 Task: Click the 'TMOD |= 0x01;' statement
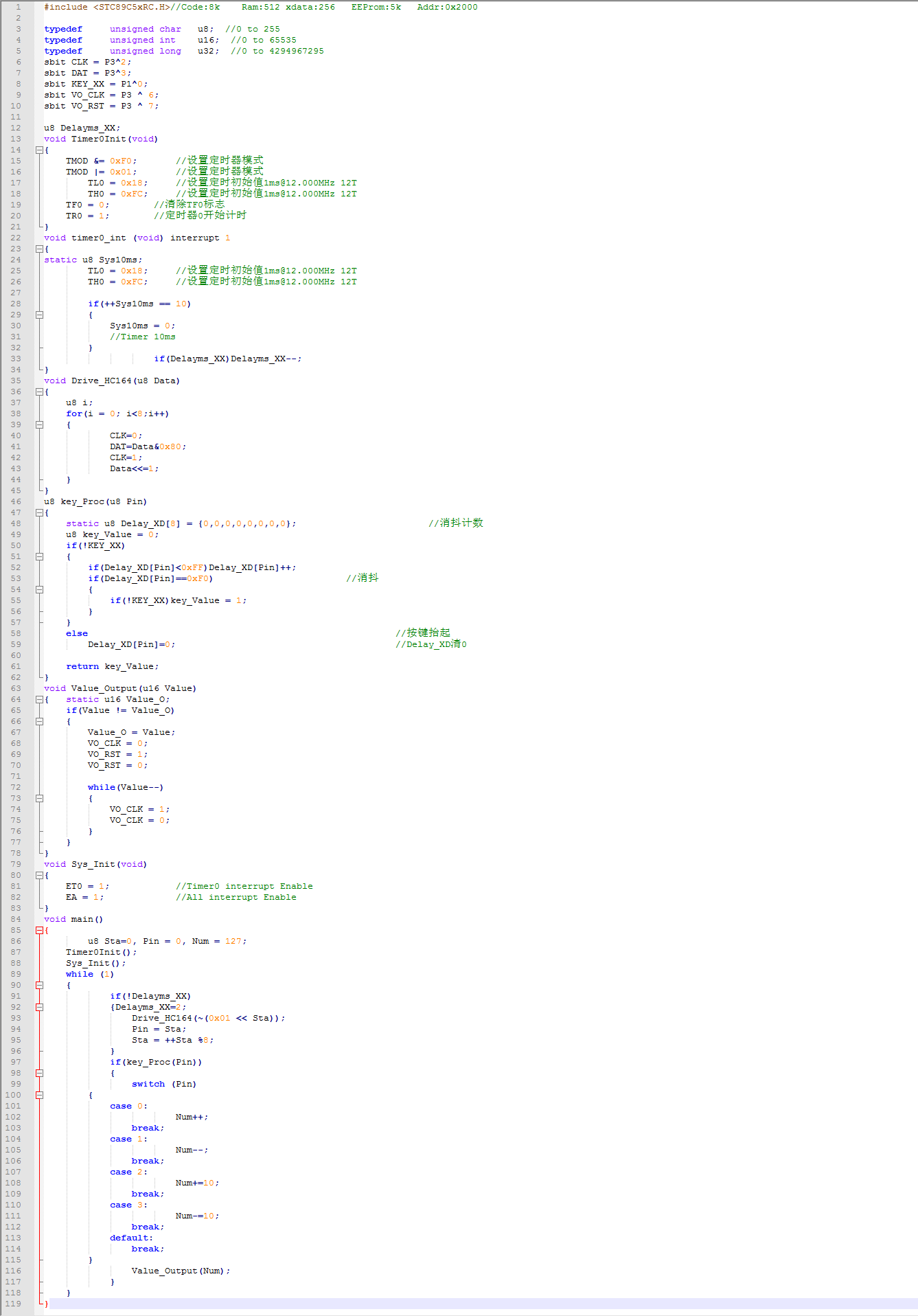point(102,172)
